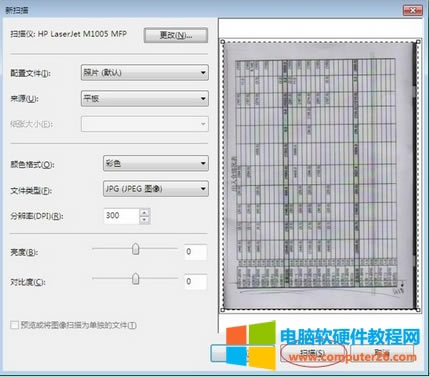
Task: Toggle the 预览或将图像扫描为单独的文件 checkbox
Action: (x=14, y=325)
